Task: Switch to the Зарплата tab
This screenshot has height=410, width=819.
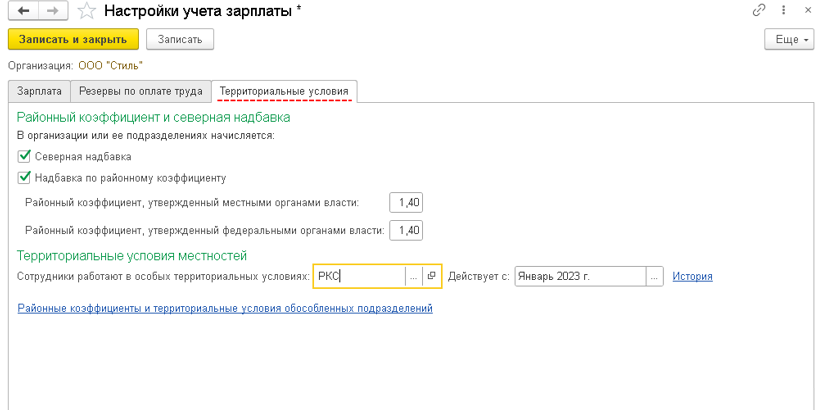Action: click(x=39, y=92)
